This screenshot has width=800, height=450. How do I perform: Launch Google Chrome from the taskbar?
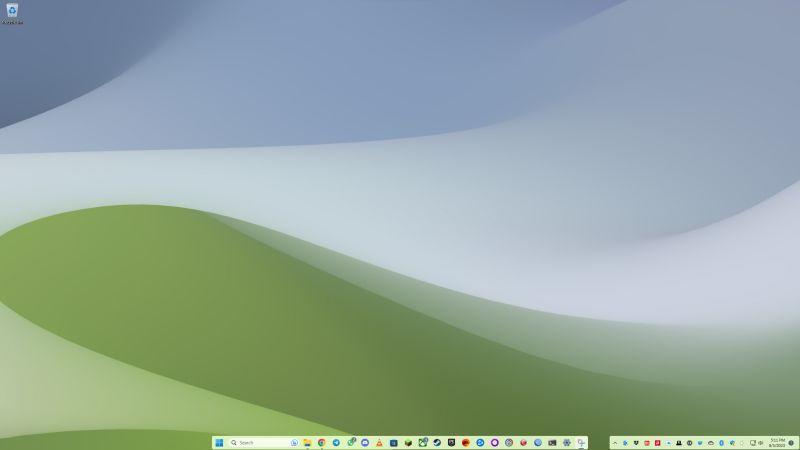[321, 442]
